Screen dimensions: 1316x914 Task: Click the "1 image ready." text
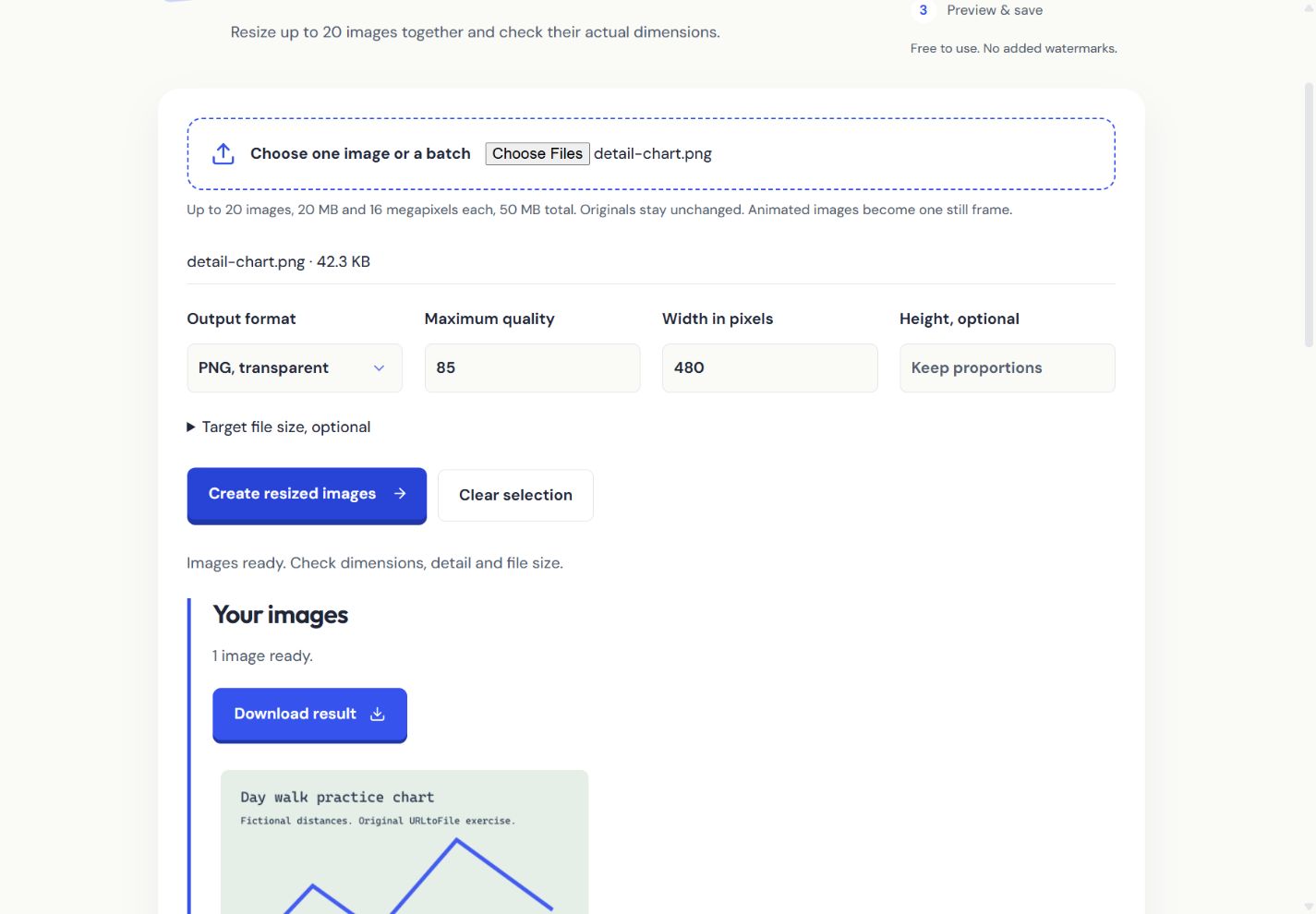263,655
